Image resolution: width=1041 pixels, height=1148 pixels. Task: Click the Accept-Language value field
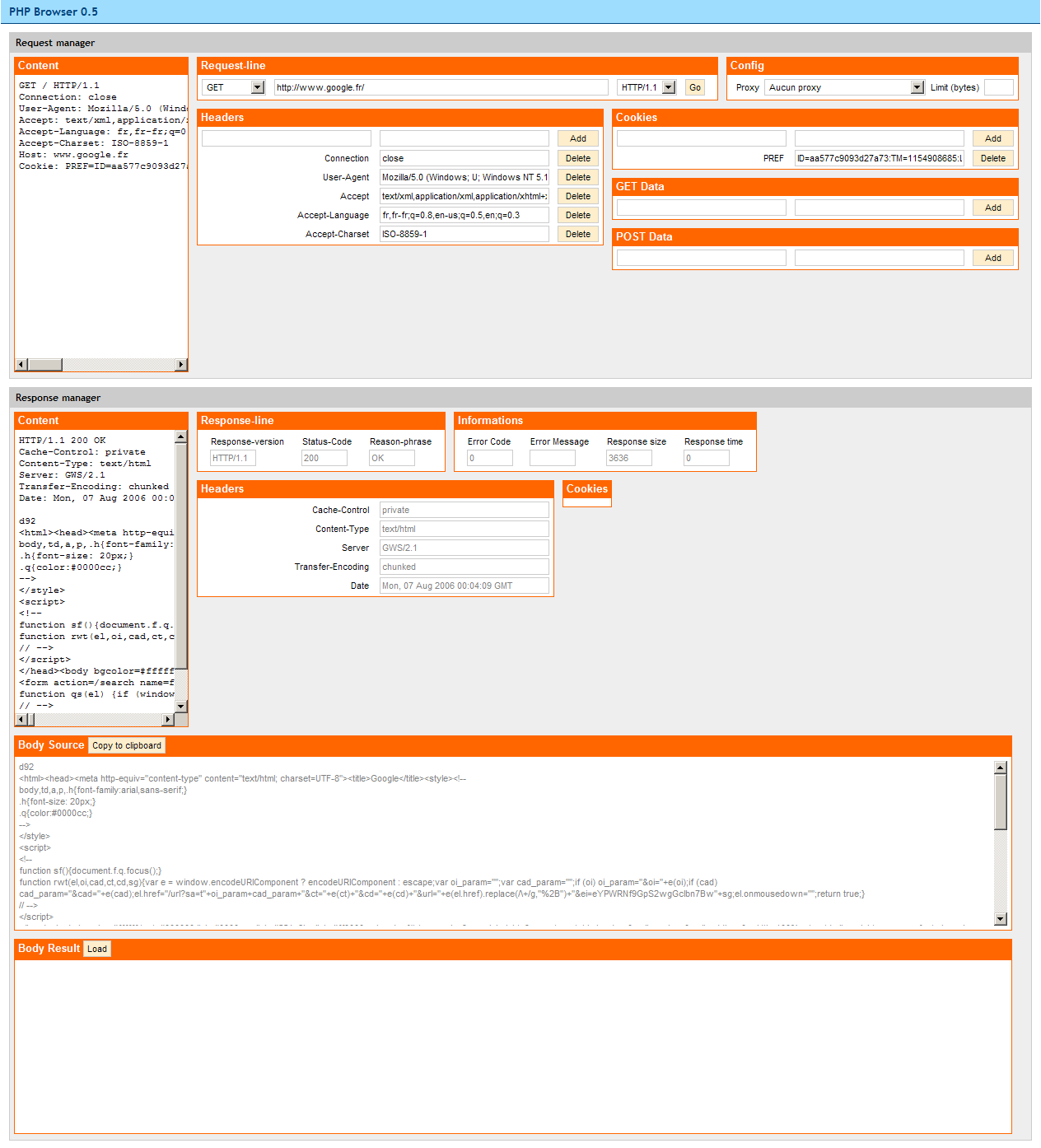464,215
